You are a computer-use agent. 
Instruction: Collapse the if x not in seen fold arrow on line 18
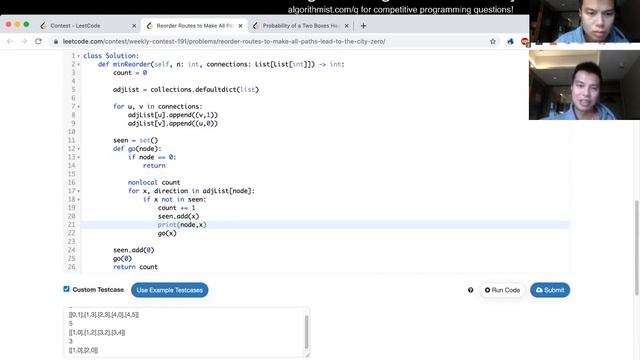point(78,200)
